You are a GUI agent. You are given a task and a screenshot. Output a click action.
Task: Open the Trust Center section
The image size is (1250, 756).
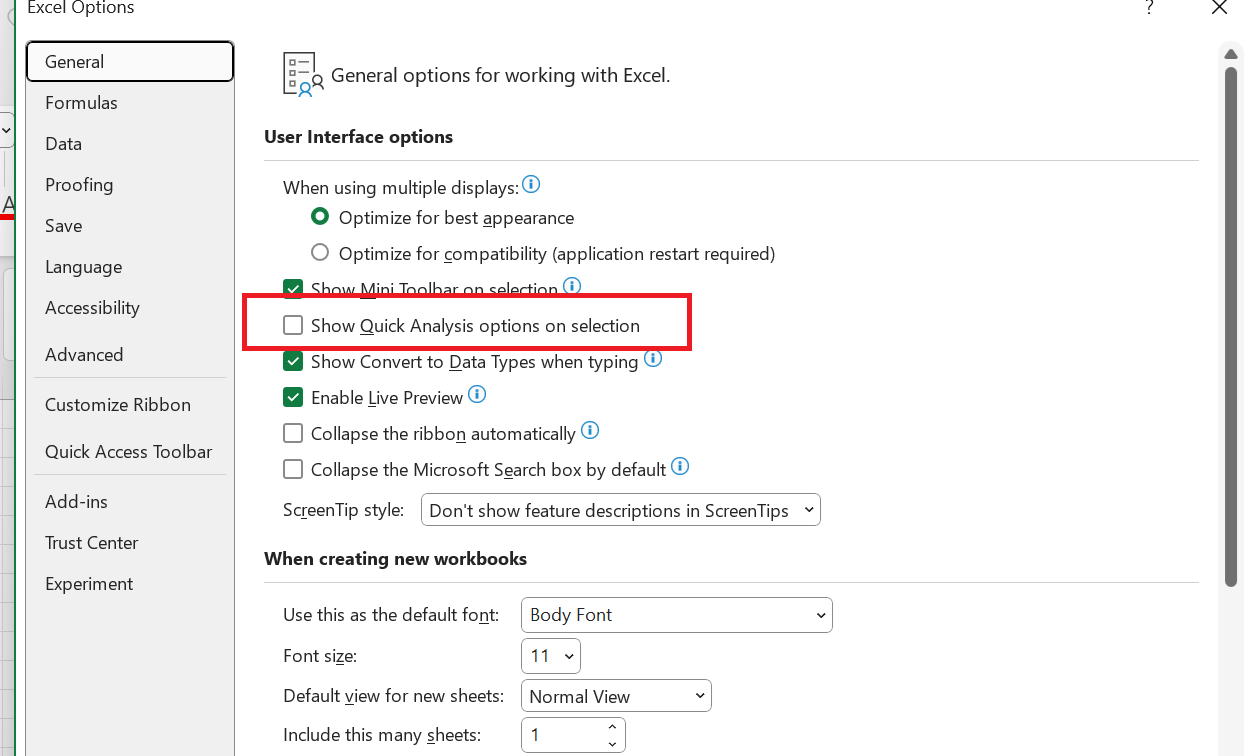click(x=91, y=542)
